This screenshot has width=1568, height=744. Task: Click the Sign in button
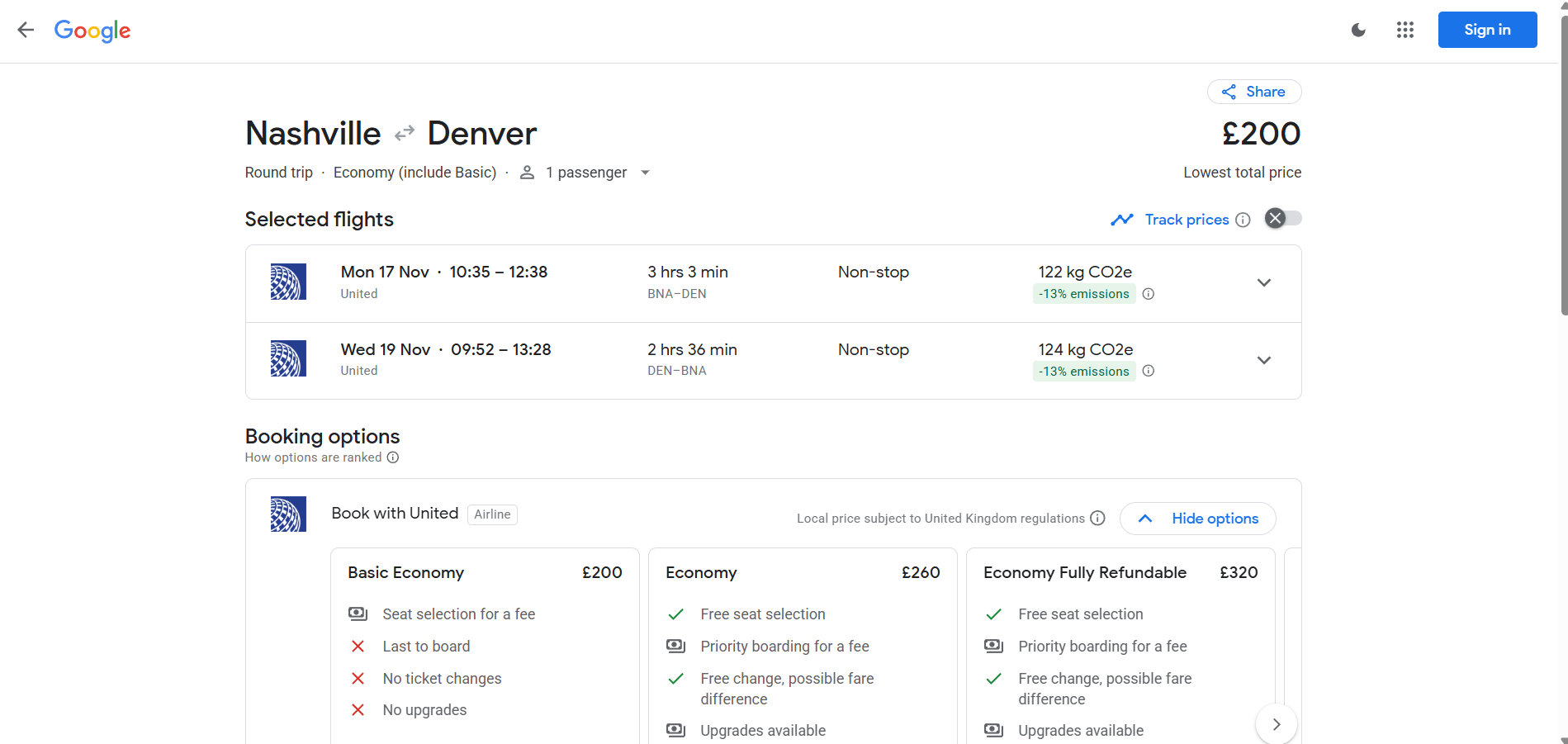[x=1487, y=30]
